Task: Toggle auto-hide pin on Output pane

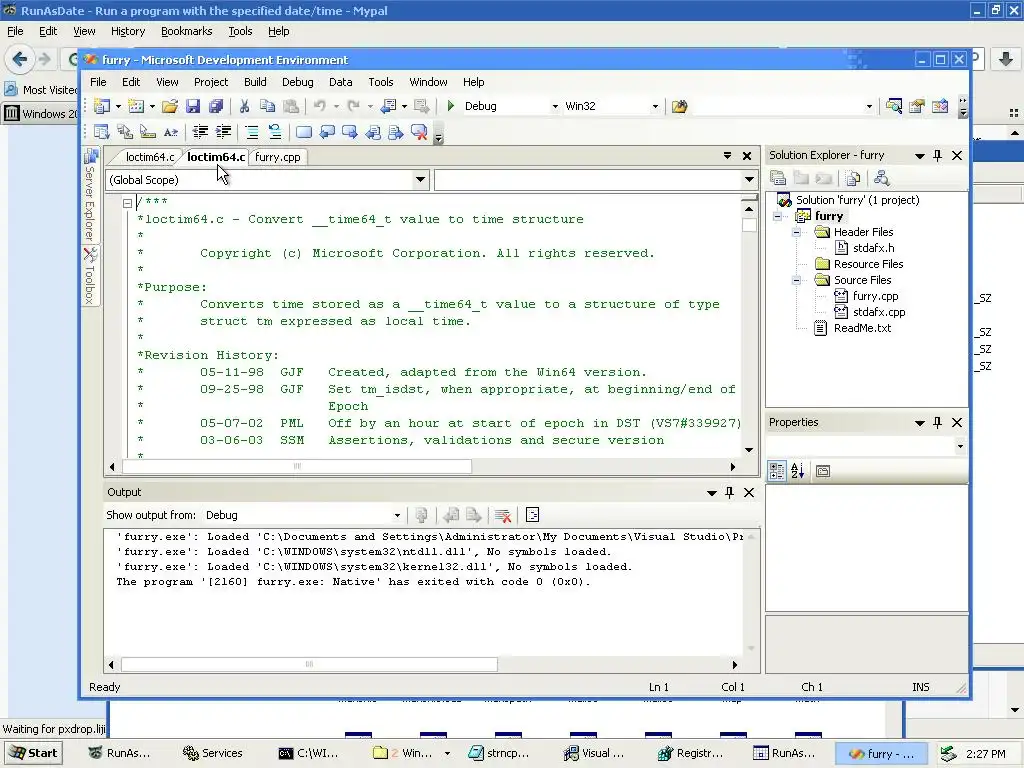Action: pos(729,492)
